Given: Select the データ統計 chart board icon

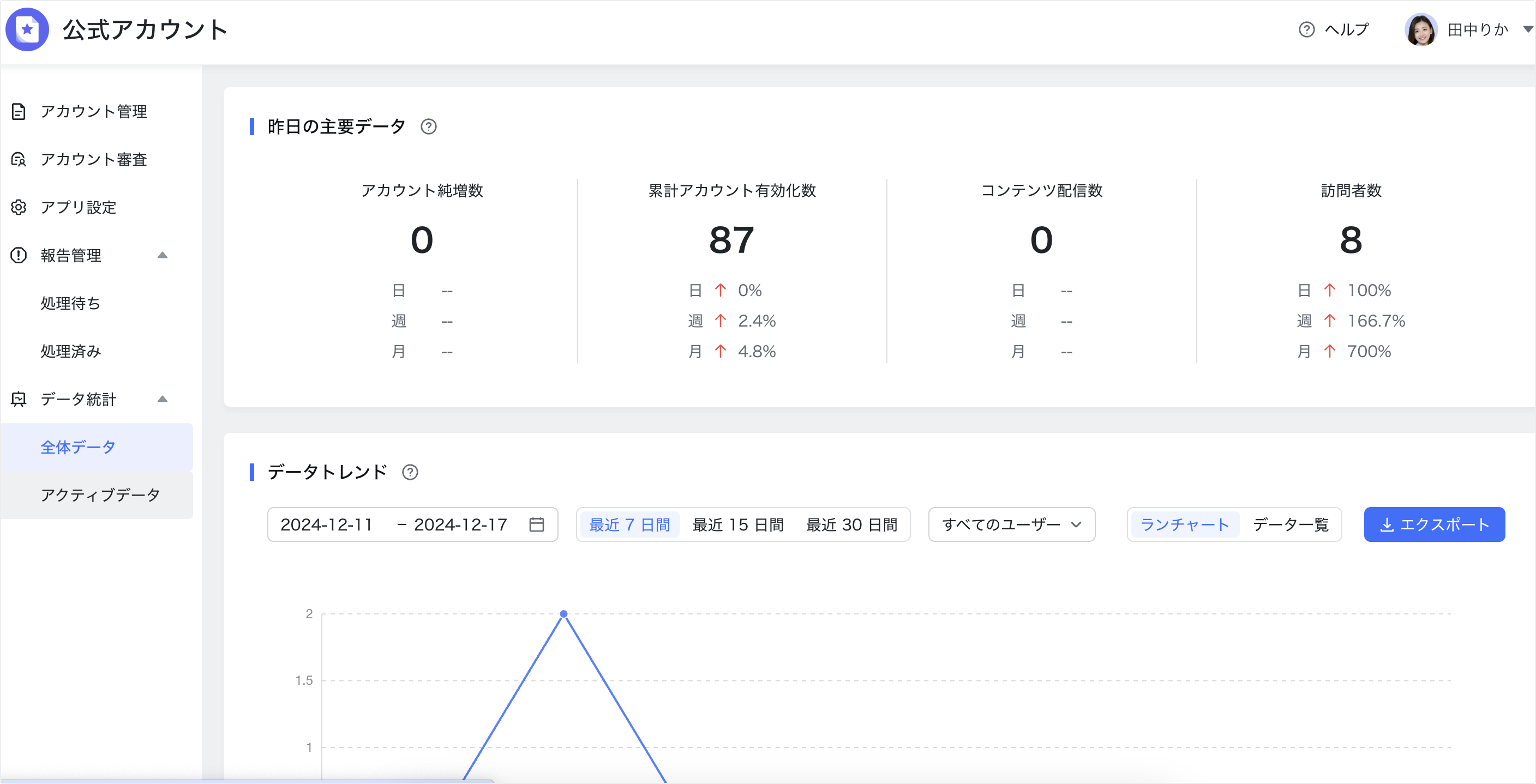Looking at the screenshot, I should pyautogui.click(x=18, y=399).
